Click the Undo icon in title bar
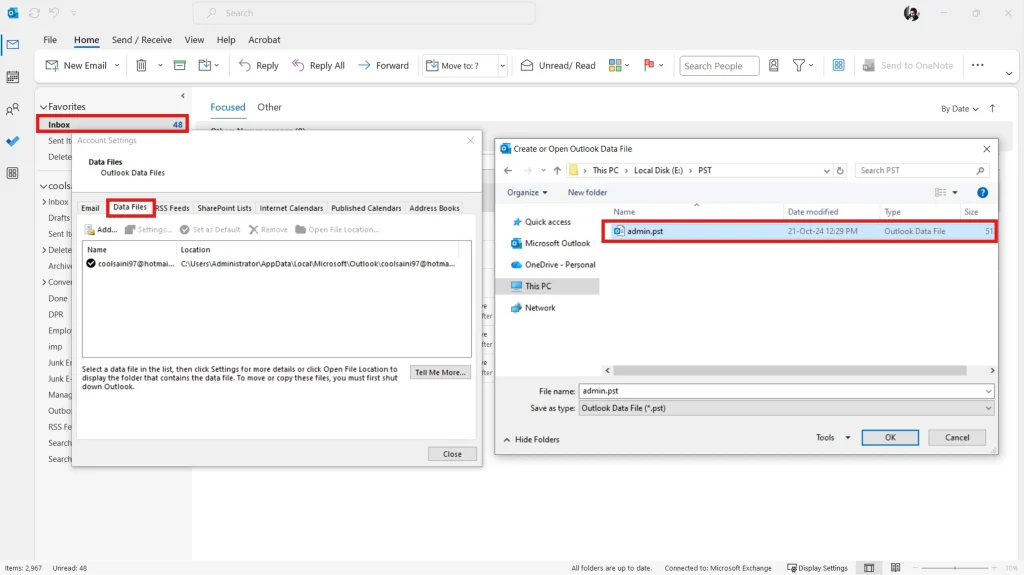 coord(54,13)
